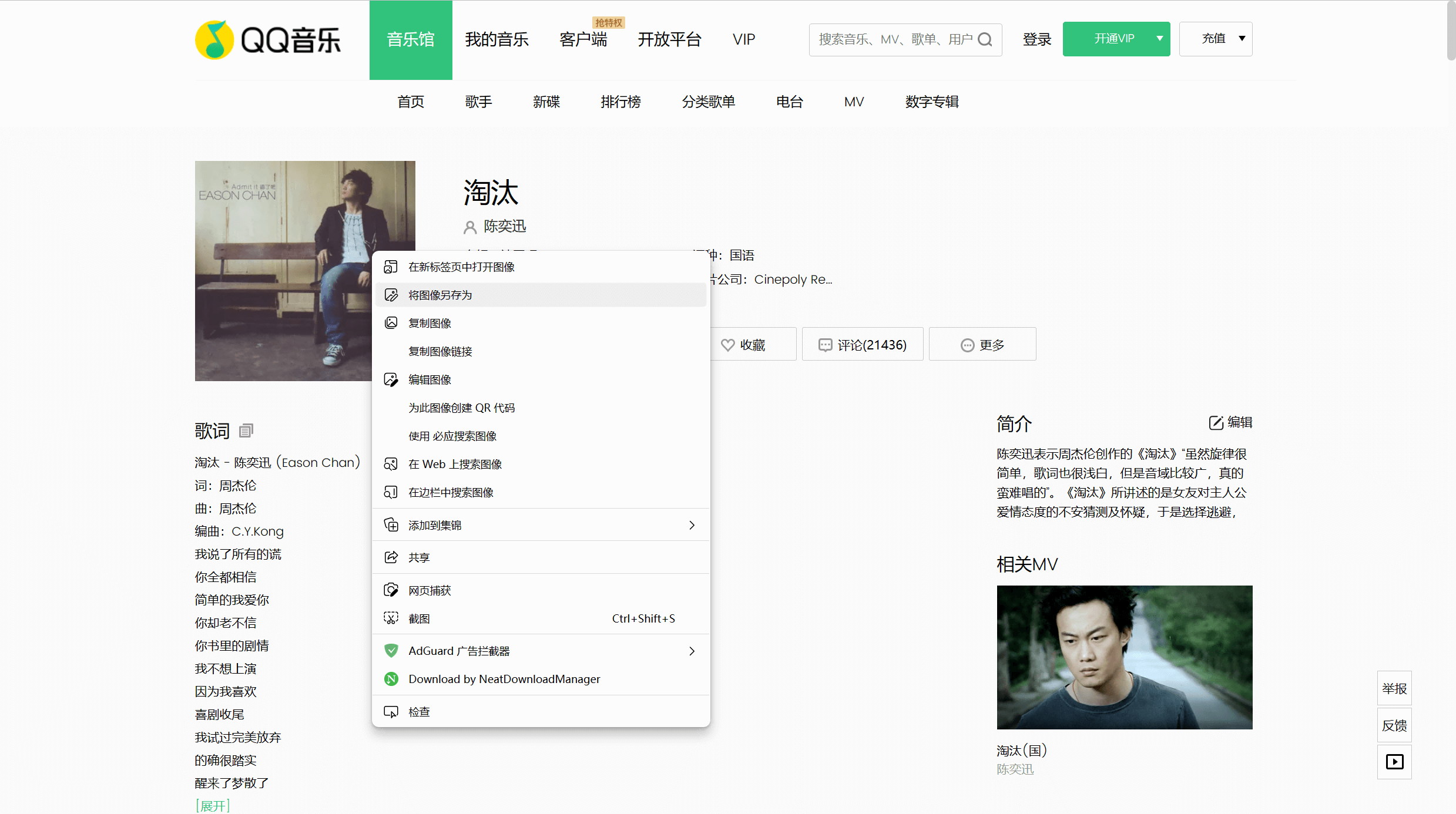Switch to the 我的音乐 tab
This screenshot has width=1456, height=814.
pos(496,39)
